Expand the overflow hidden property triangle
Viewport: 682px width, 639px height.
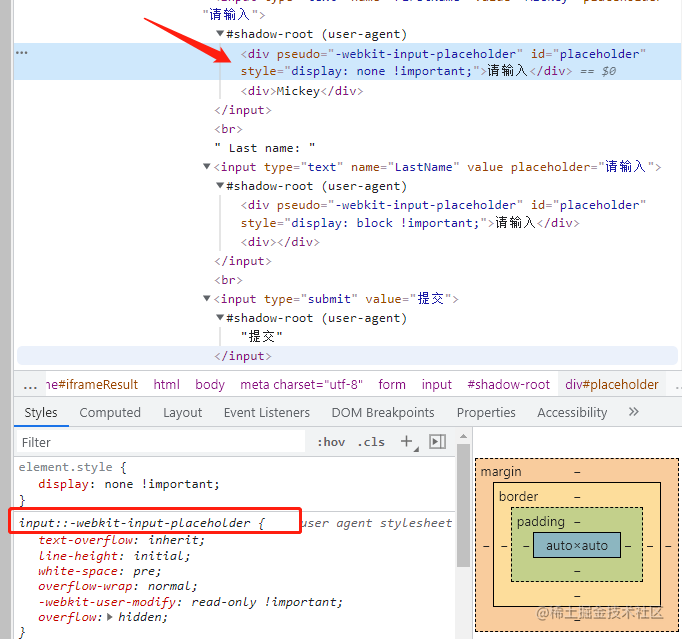coord(110,617)
